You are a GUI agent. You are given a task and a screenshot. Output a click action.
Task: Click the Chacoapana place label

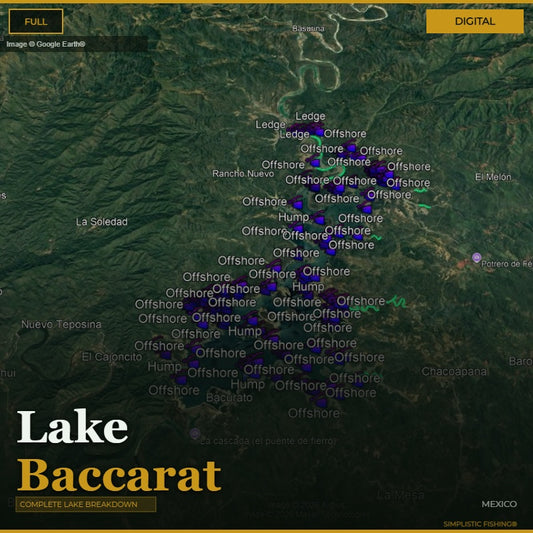pyautogui.click(x=455, y=371)
